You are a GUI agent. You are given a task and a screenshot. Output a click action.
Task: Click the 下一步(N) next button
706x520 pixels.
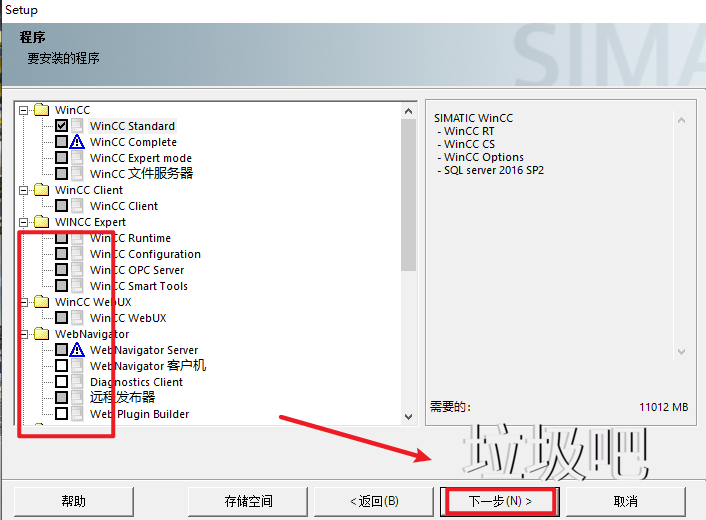(499, 501)
